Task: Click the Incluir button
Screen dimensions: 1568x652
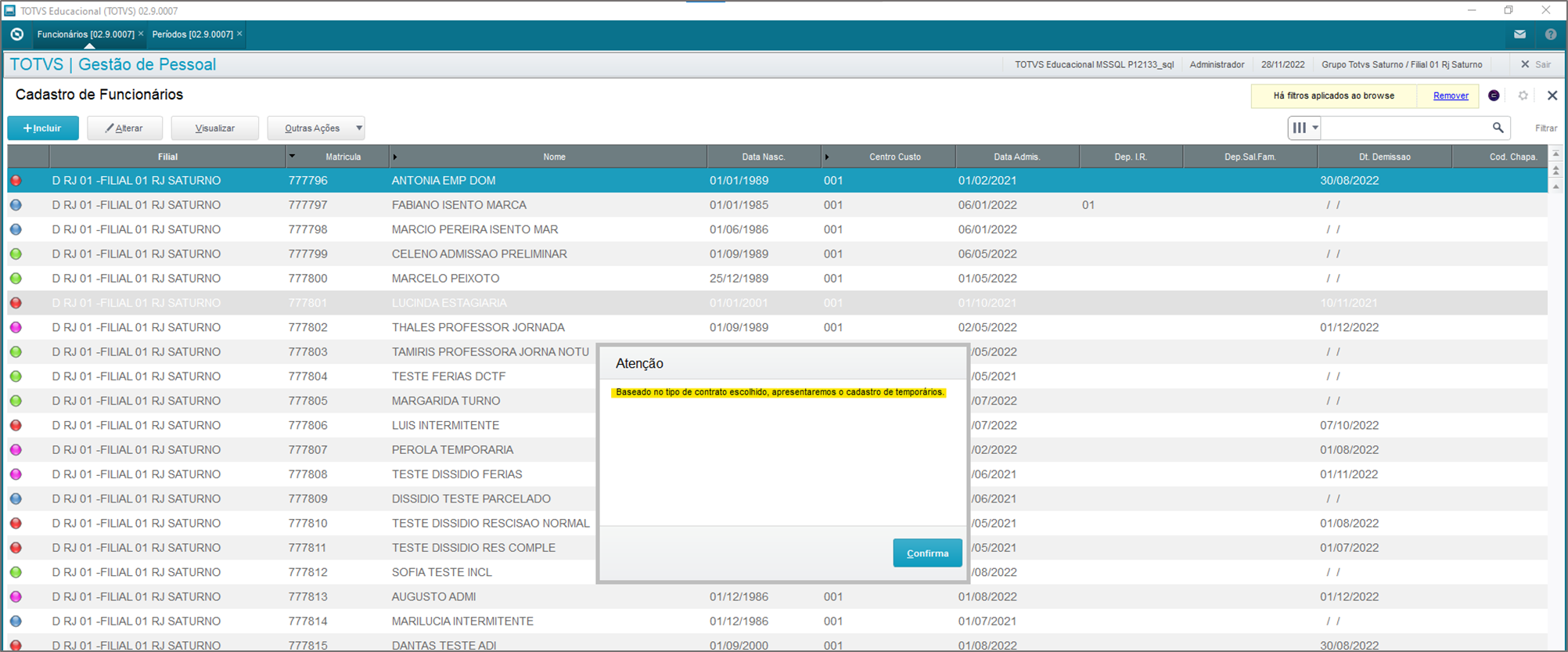Action: pyautogui.click(x=43, y=128)
